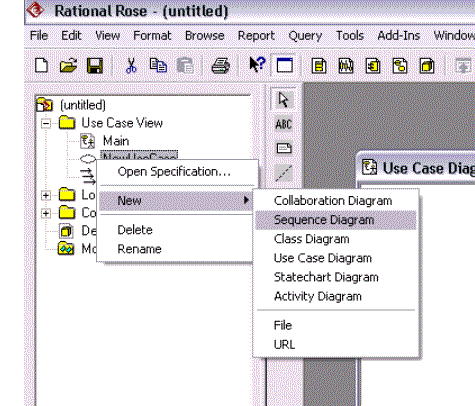Click the Paste toolbar icon

[185, 65]
